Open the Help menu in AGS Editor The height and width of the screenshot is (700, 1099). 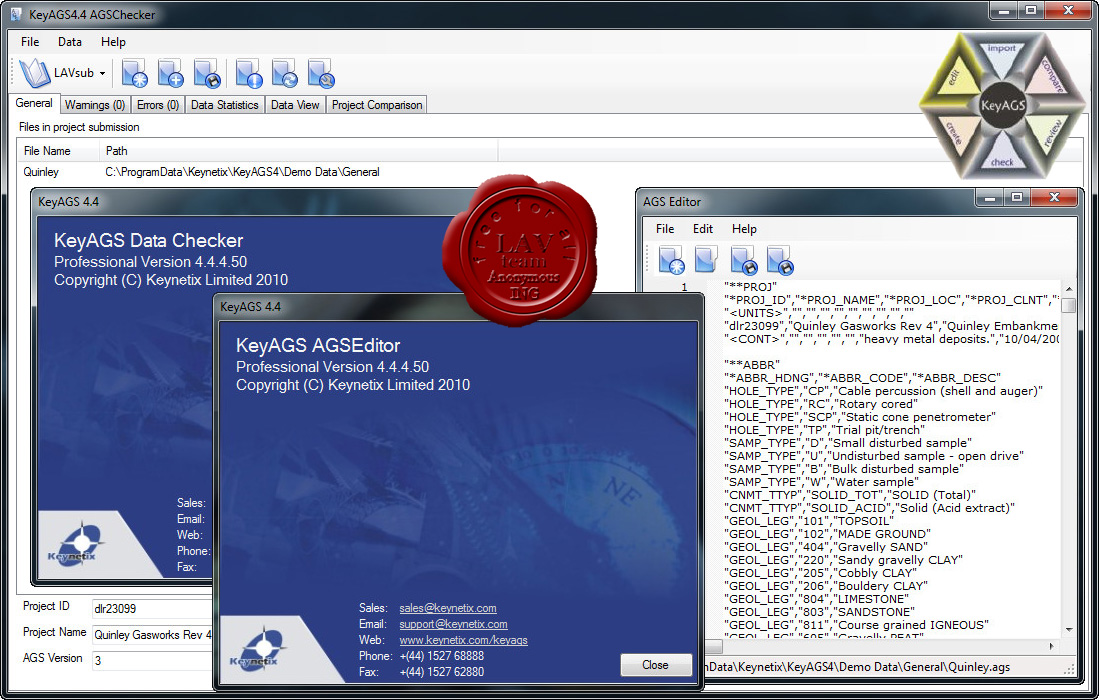tap(744, 229)
